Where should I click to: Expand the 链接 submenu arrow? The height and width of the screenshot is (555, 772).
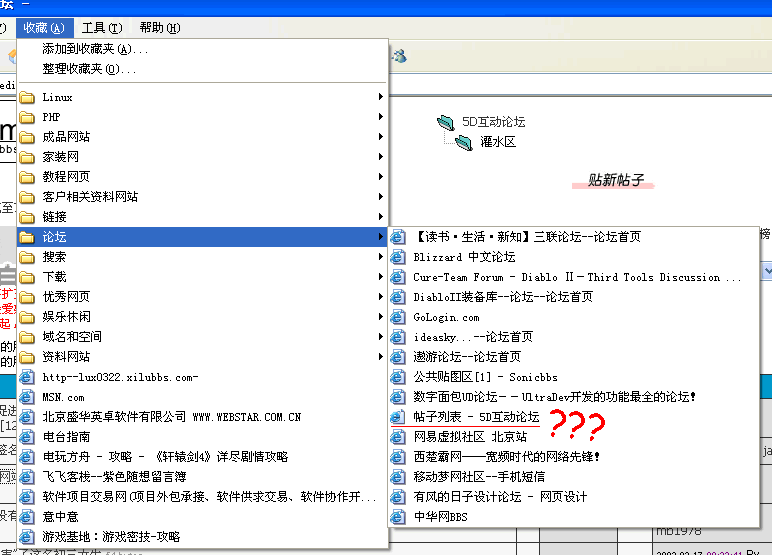(x=381, y=217)
